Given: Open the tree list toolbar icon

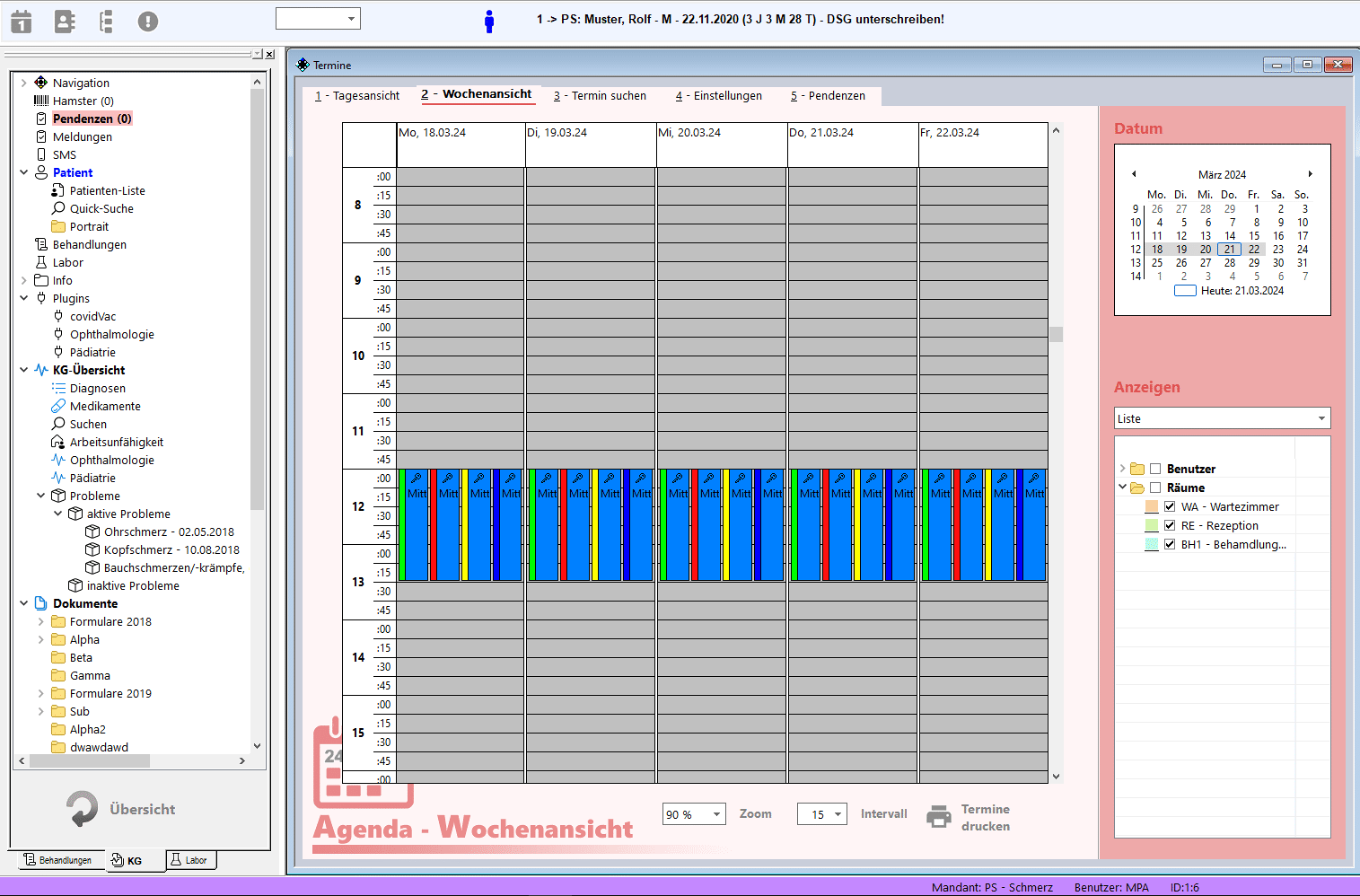Looking at the screenshot, I should point(106,22).
